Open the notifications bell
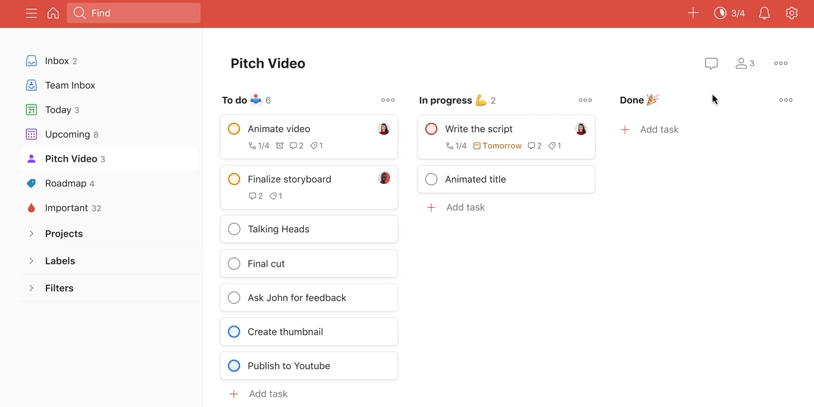 coord(764,13)
